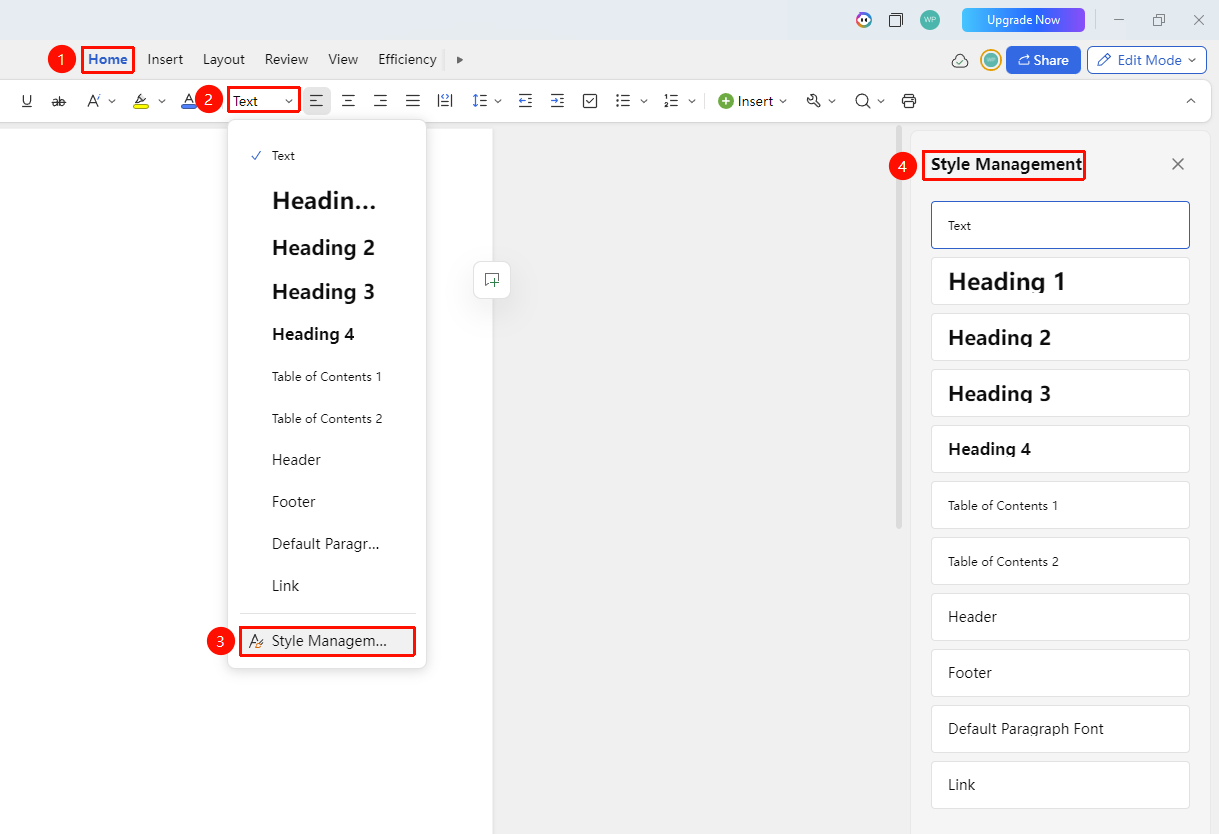1219x834 pixels.
Task: Click the text highlight color icon
Action: click(x=141, y=101)
